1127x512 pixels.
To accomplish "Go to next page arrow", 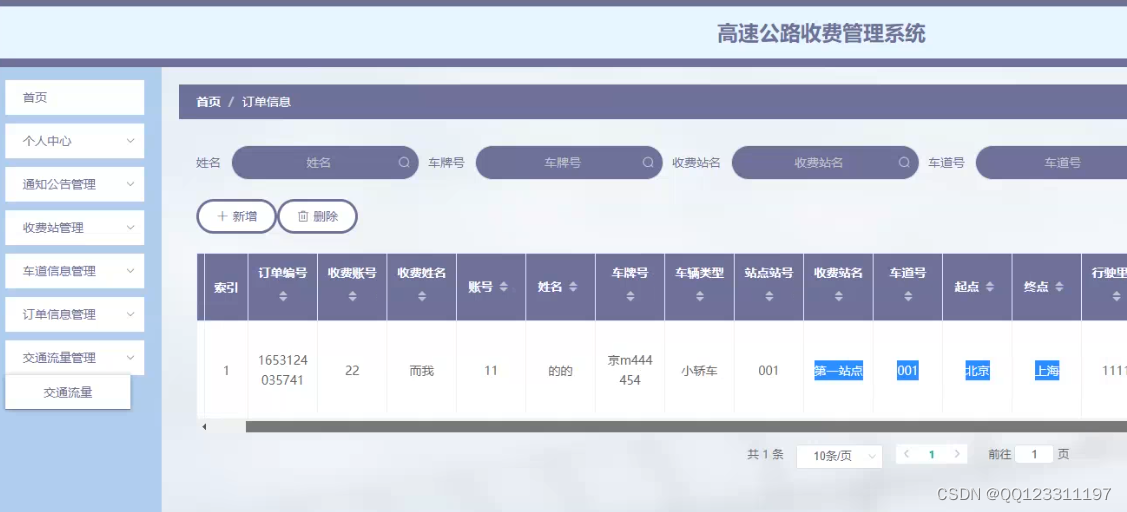I will (957, 454).
